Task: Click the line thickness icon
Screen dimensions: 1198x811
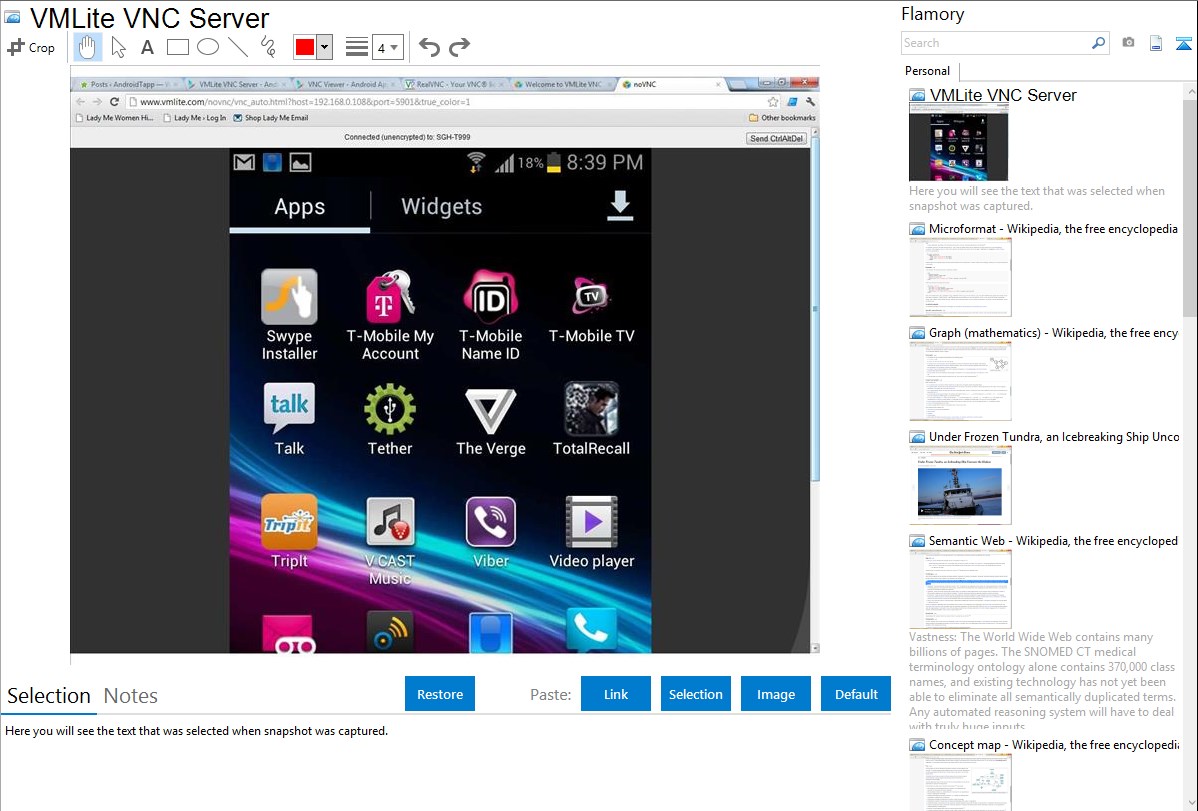Action: [357, 47]
